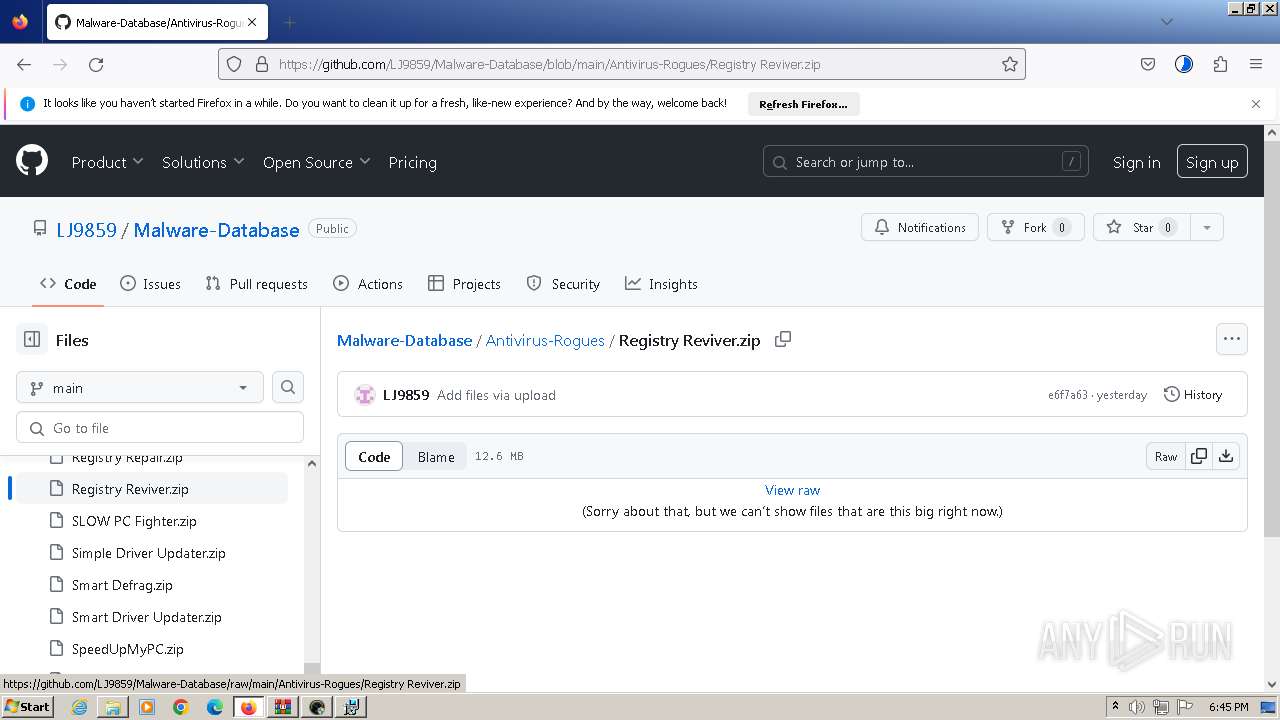Open Projects tab
Viewport: 1280px width, 720px height.
coord(464,284)
